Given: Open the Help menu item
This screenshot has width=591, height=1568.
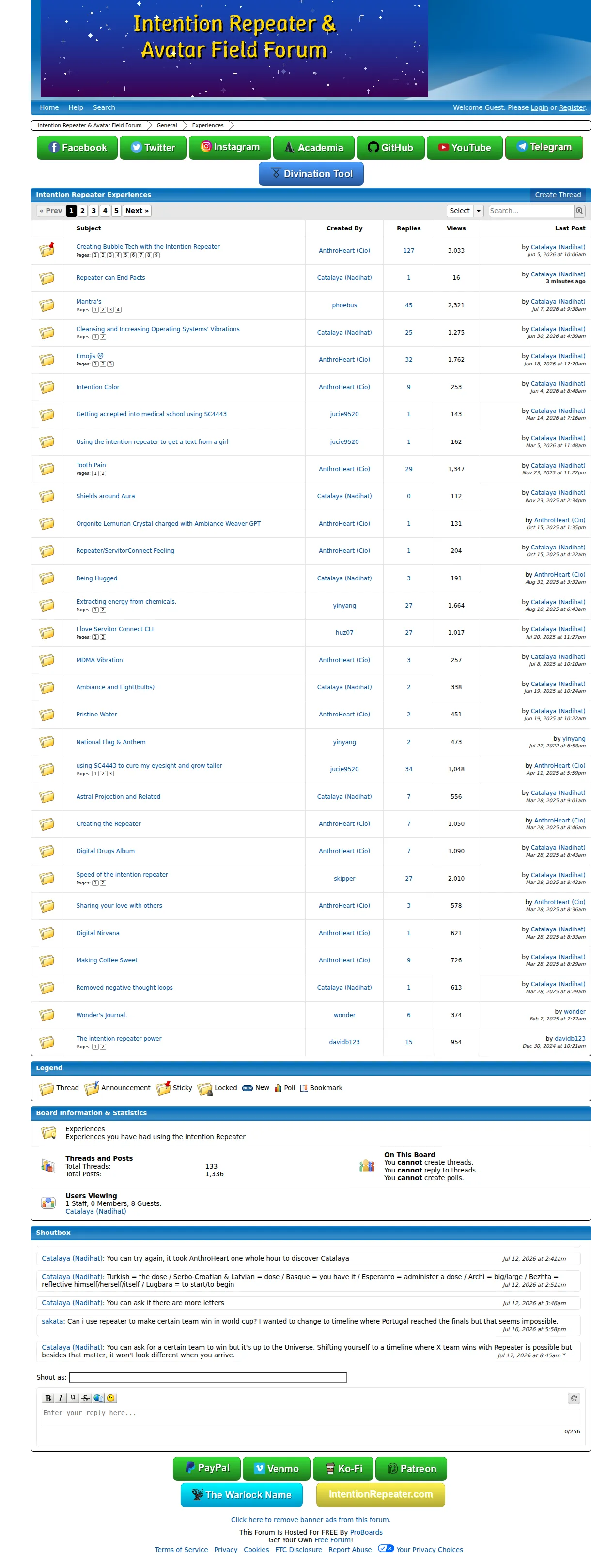Looking at the screenshot, I should 76,108.
